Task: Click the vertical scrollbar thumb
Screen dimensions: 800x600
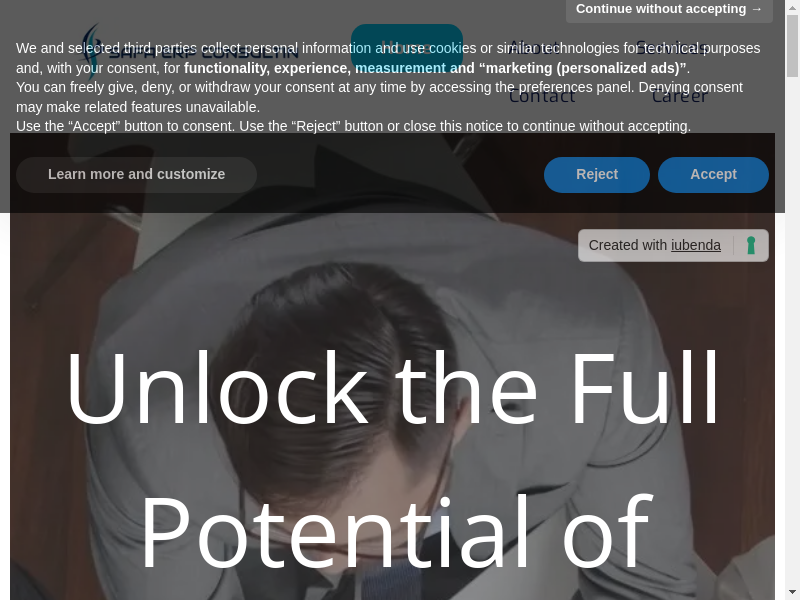Action: [792, 46]
